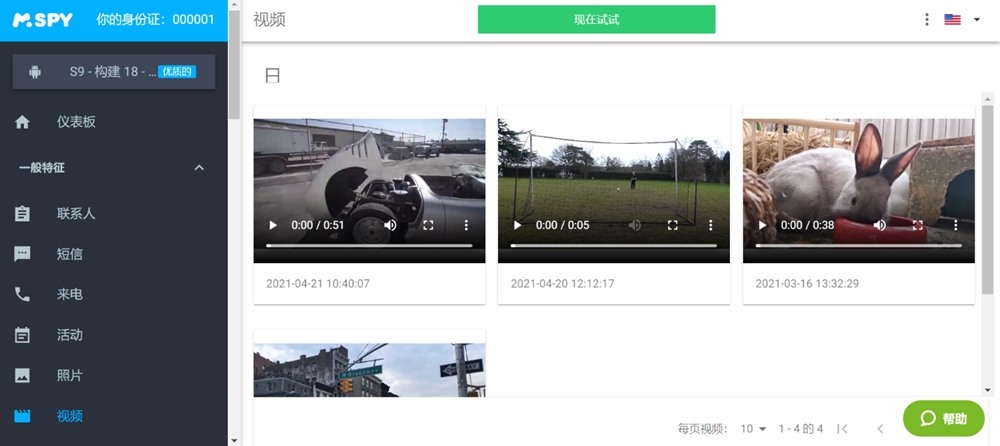This screenshot has width=1000, height=446.
Task: Click the timestamp 2021-04-21 10:40:07
Action: pyautogui.click(x=318, y=283)
